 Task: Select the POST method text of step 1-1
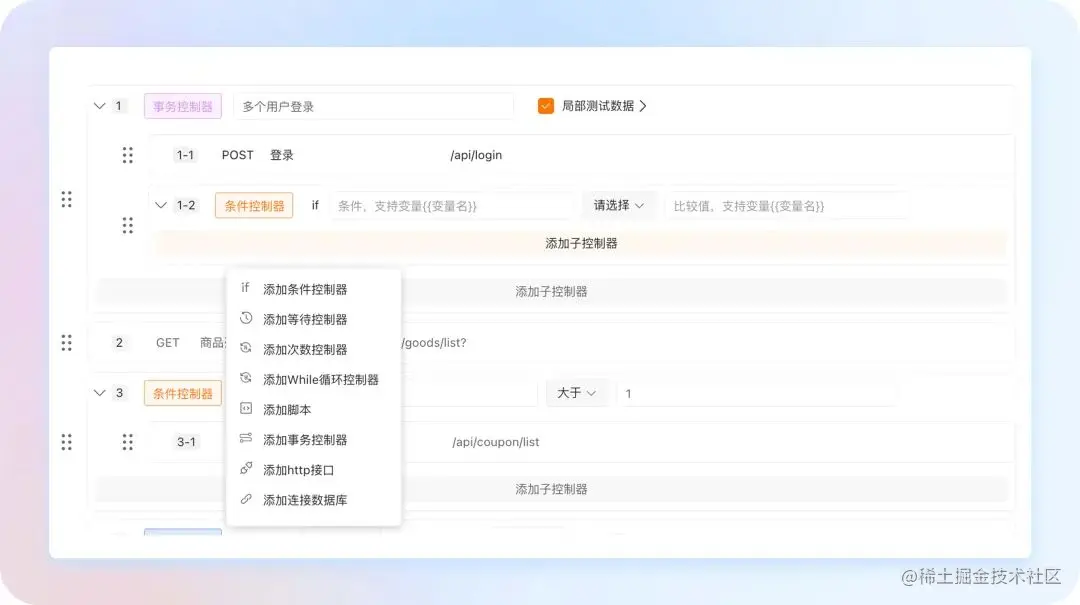(238, 155)
